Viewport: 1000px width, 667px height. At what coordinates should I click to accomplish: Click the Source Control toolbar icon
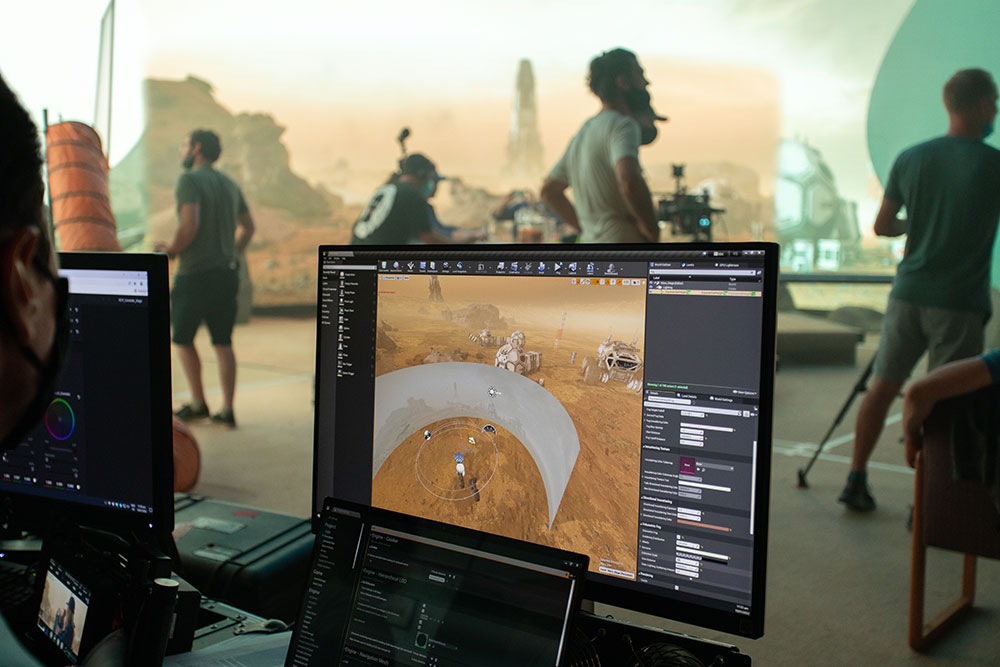click(397, 266)
